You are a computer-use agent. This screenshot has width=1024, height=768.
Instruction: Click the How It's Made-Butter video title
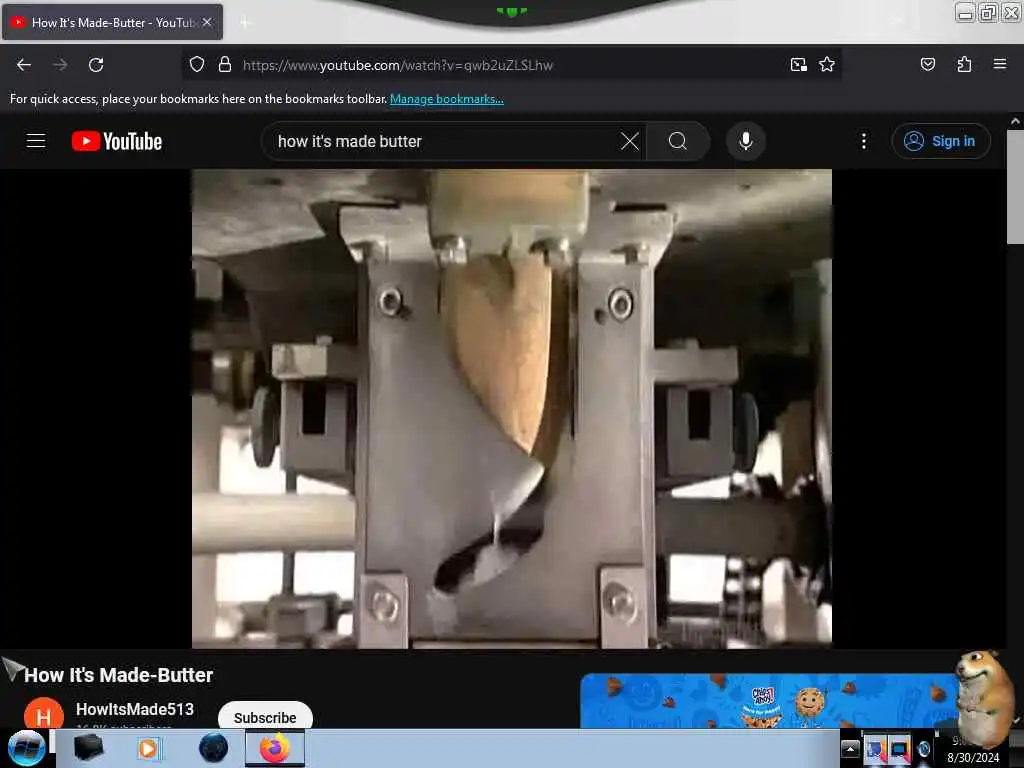pyautogui.click(x=118, y=675)
